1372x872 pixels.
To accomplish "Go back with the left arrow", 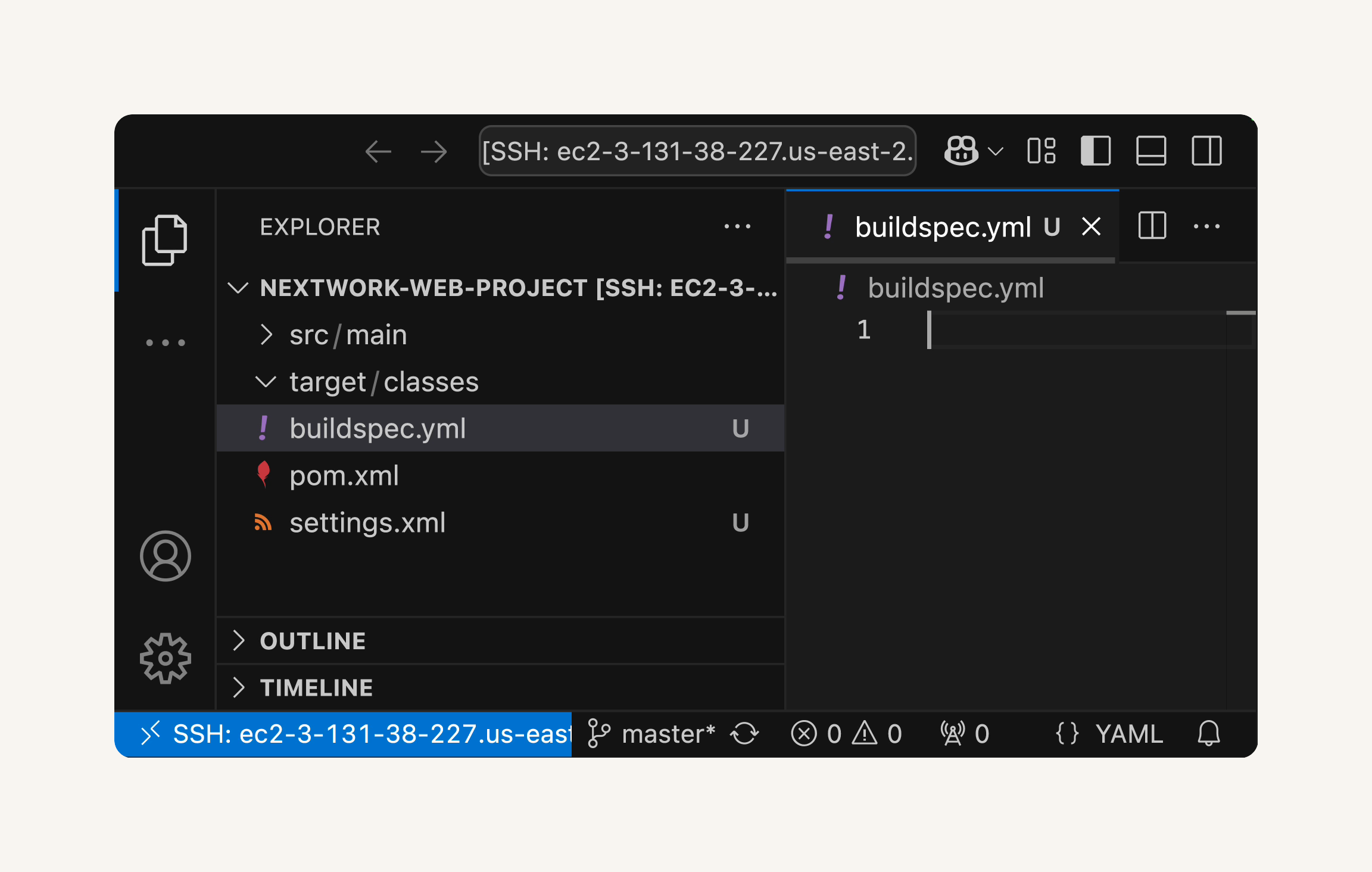I will 378,151.
